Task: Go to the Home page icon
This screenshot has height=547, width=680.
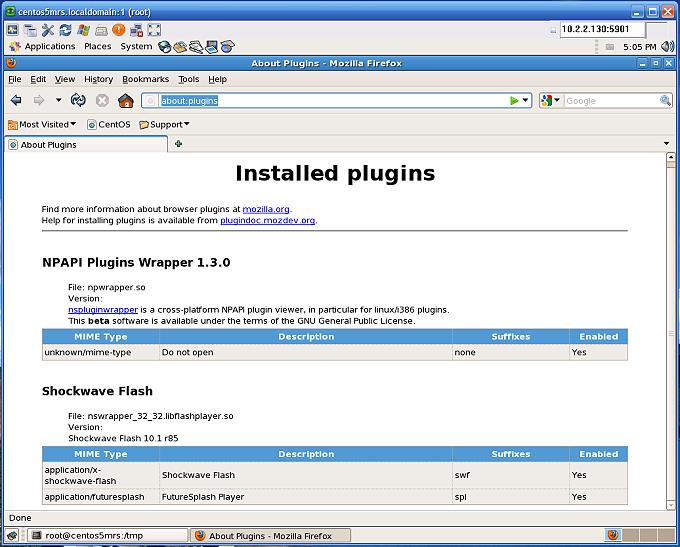Action: point(126,100)
